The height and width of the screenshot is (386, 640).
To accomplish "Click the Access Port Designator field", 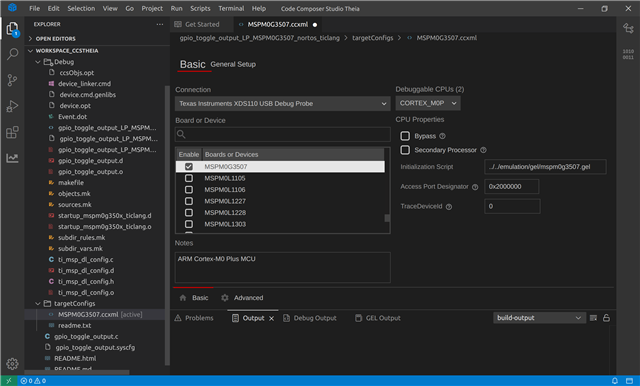I will coord(511,186).
